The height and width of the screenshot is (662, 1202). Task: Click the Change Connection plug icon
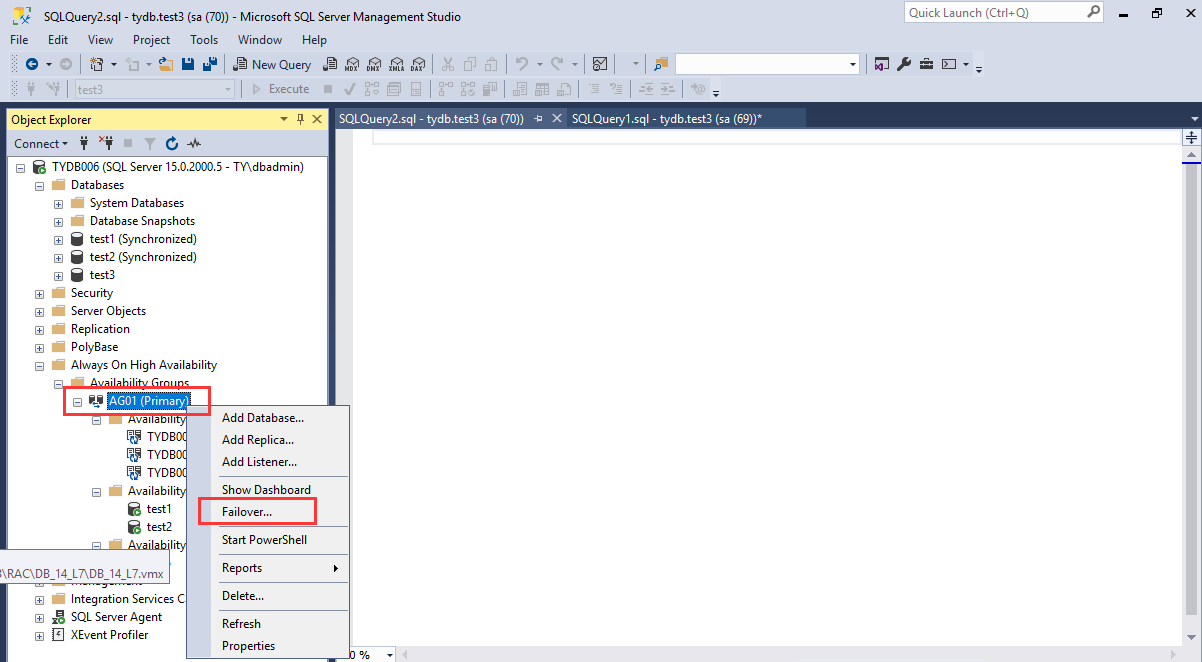tap(53, 89)
